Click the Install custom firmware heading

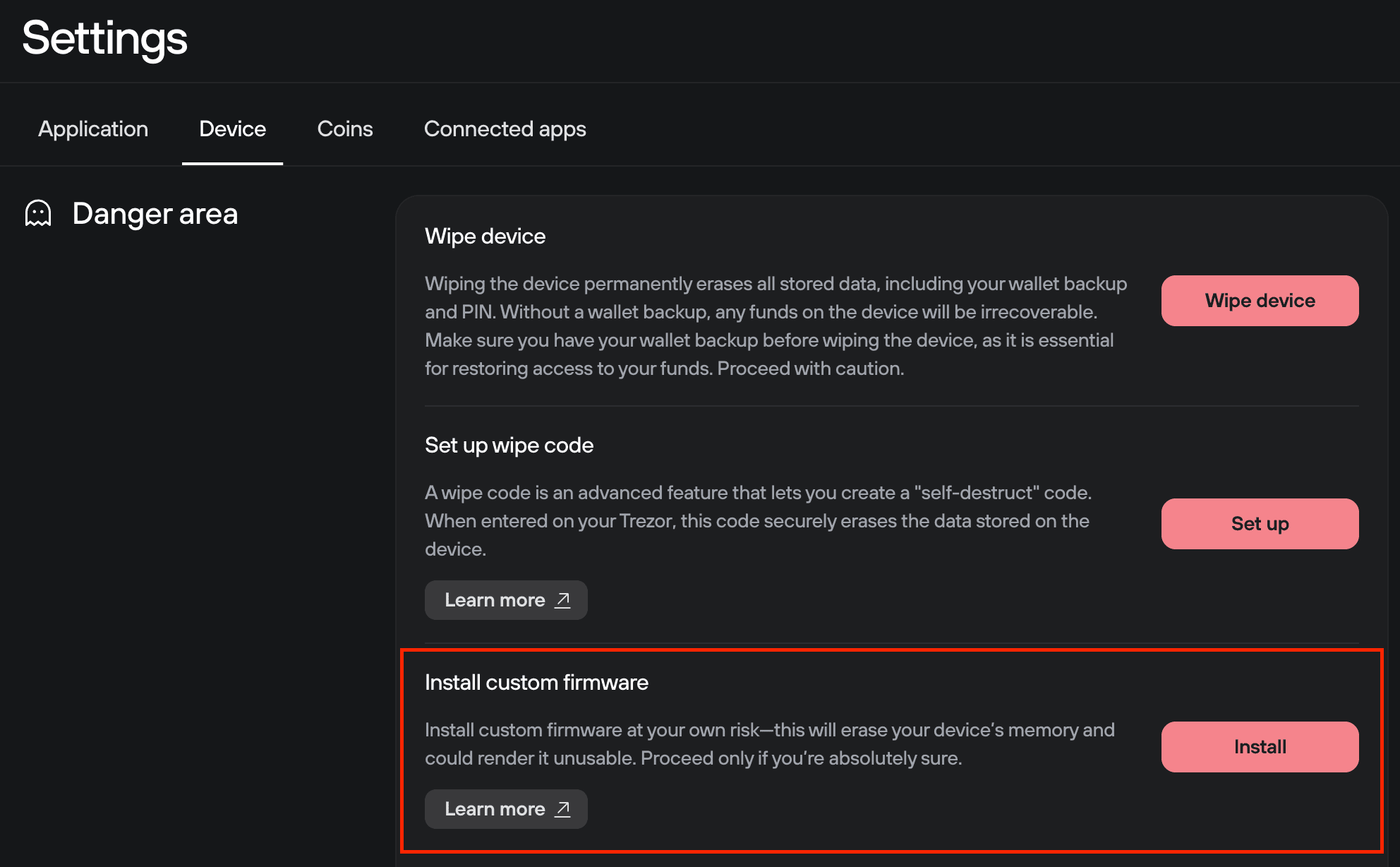536,682
